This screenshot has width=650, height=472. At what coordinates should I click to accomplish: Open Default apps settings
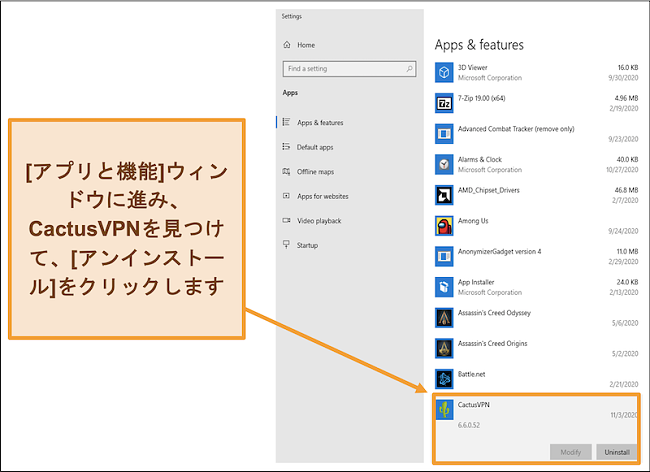pyautogui.click(x=315, y=147)
